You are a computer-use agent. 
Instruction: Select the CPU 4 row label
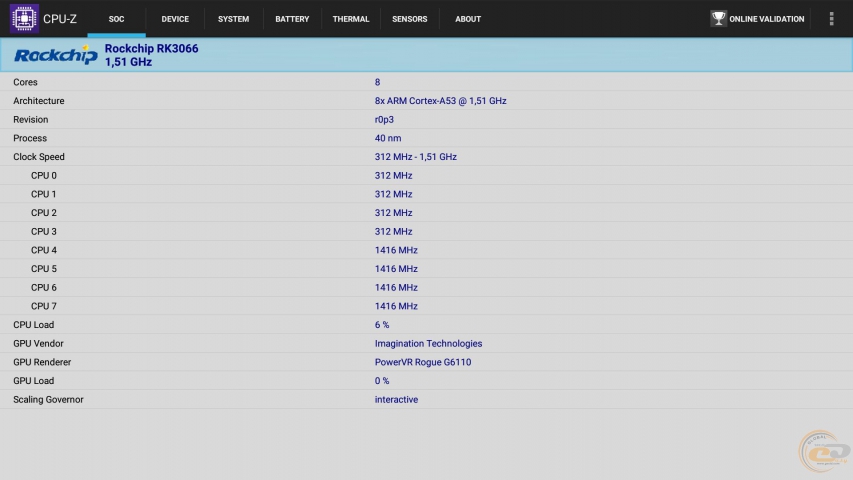[44, 250]
